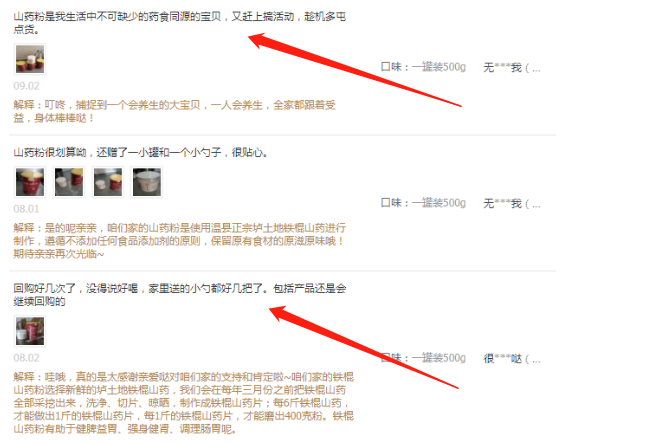Screen dimensions: 661x443
Task: Open the photo attached to the 09.02 review
Action: click(30, 59)
